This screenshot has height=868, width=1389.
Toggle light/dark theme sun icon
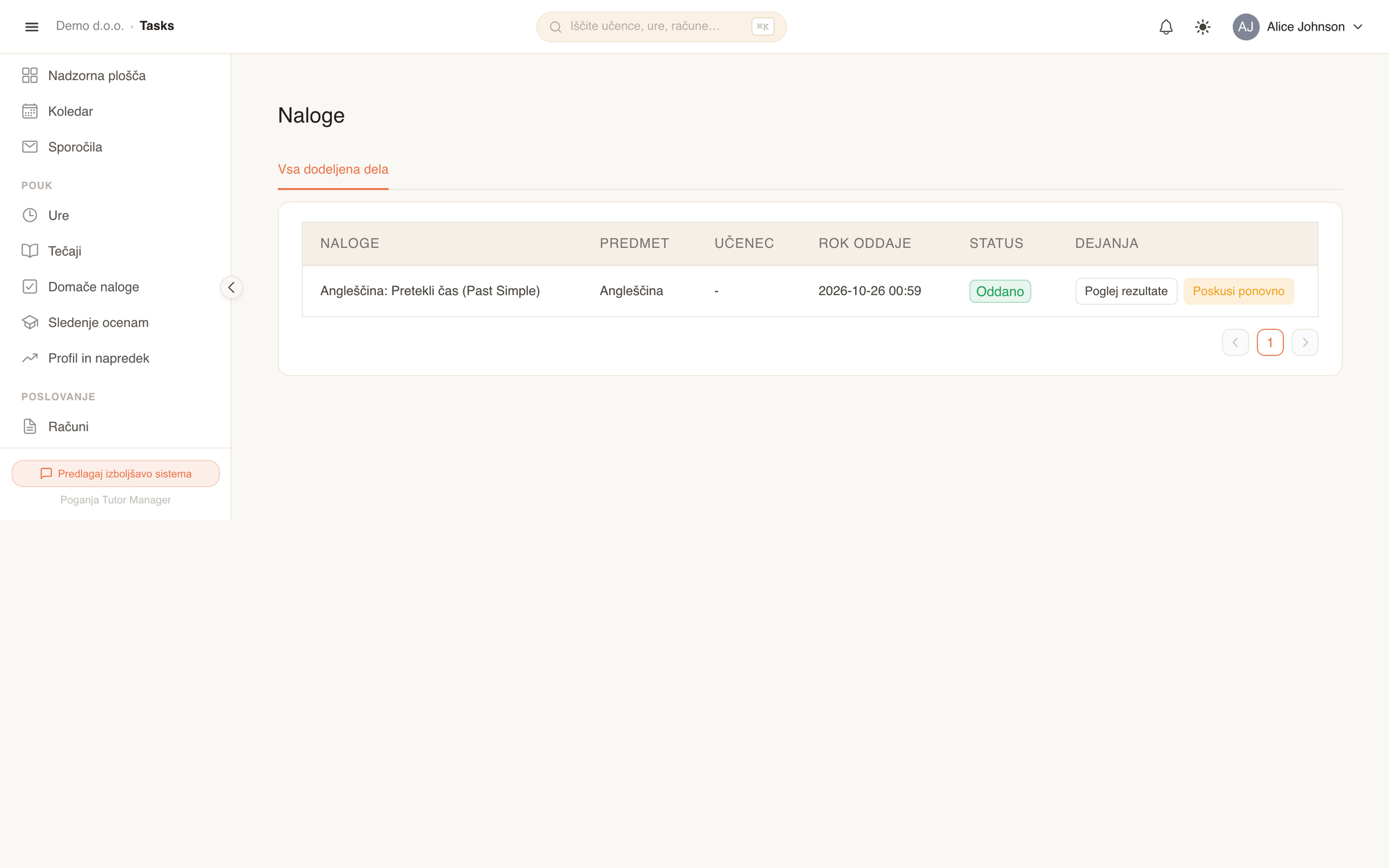click(1203, 27)
